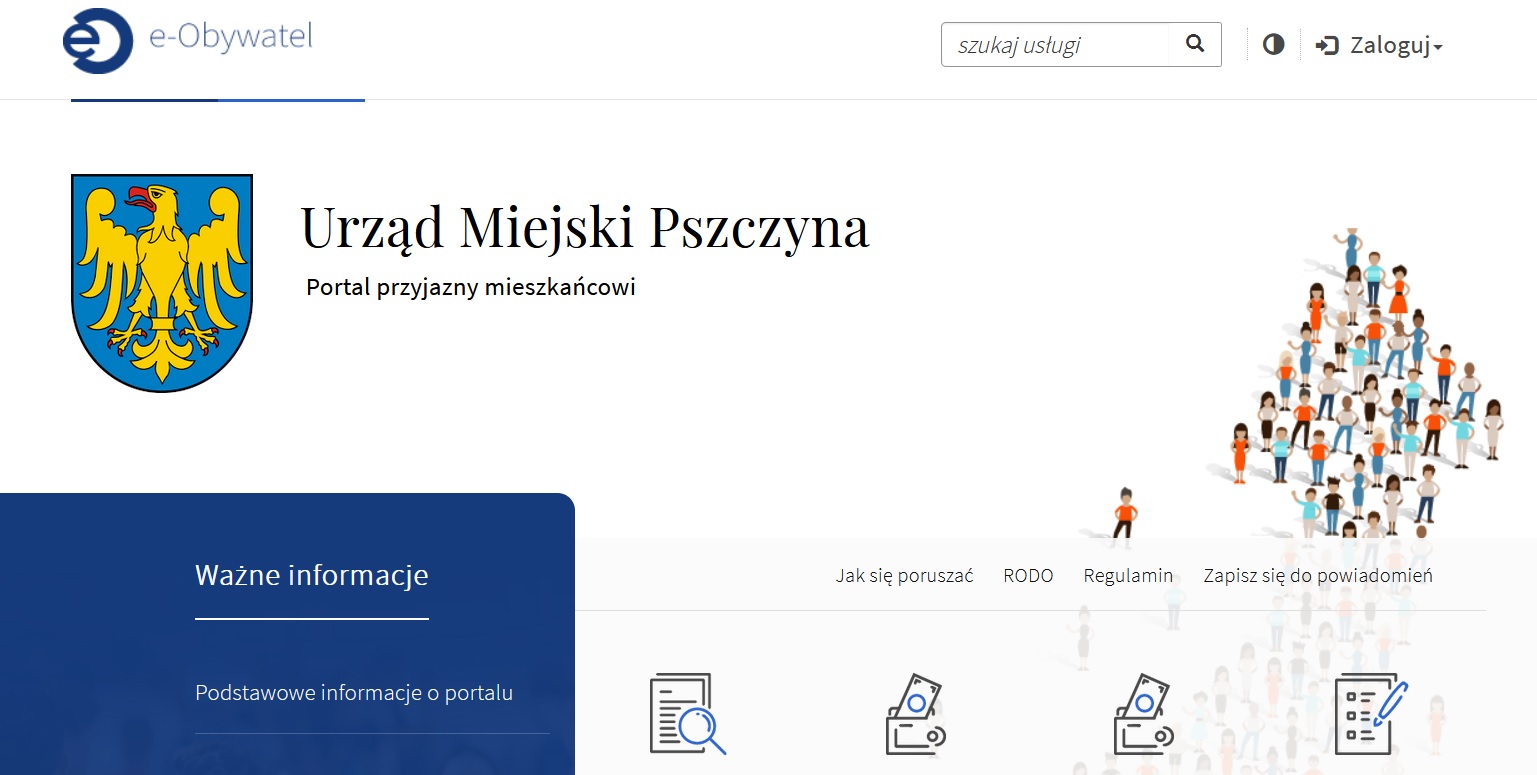Image resolution: width=1537 pixels, height=775 pixels.
Task: Click the second wallet payment icon
Action: [x=1144, y=714]
